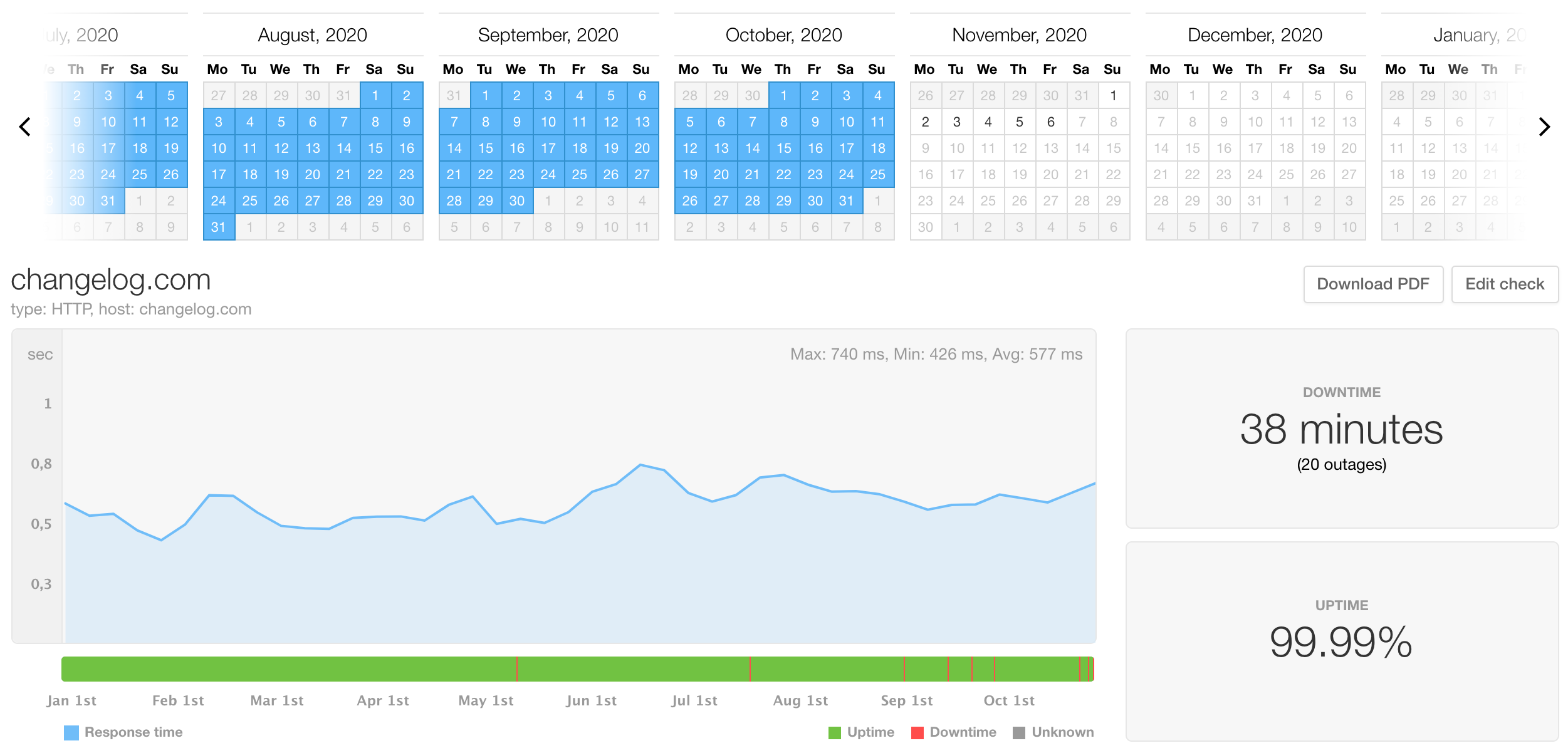Select January 12 date cell
Screen dimensions: 1568x753
click(x=1428, y=148)
